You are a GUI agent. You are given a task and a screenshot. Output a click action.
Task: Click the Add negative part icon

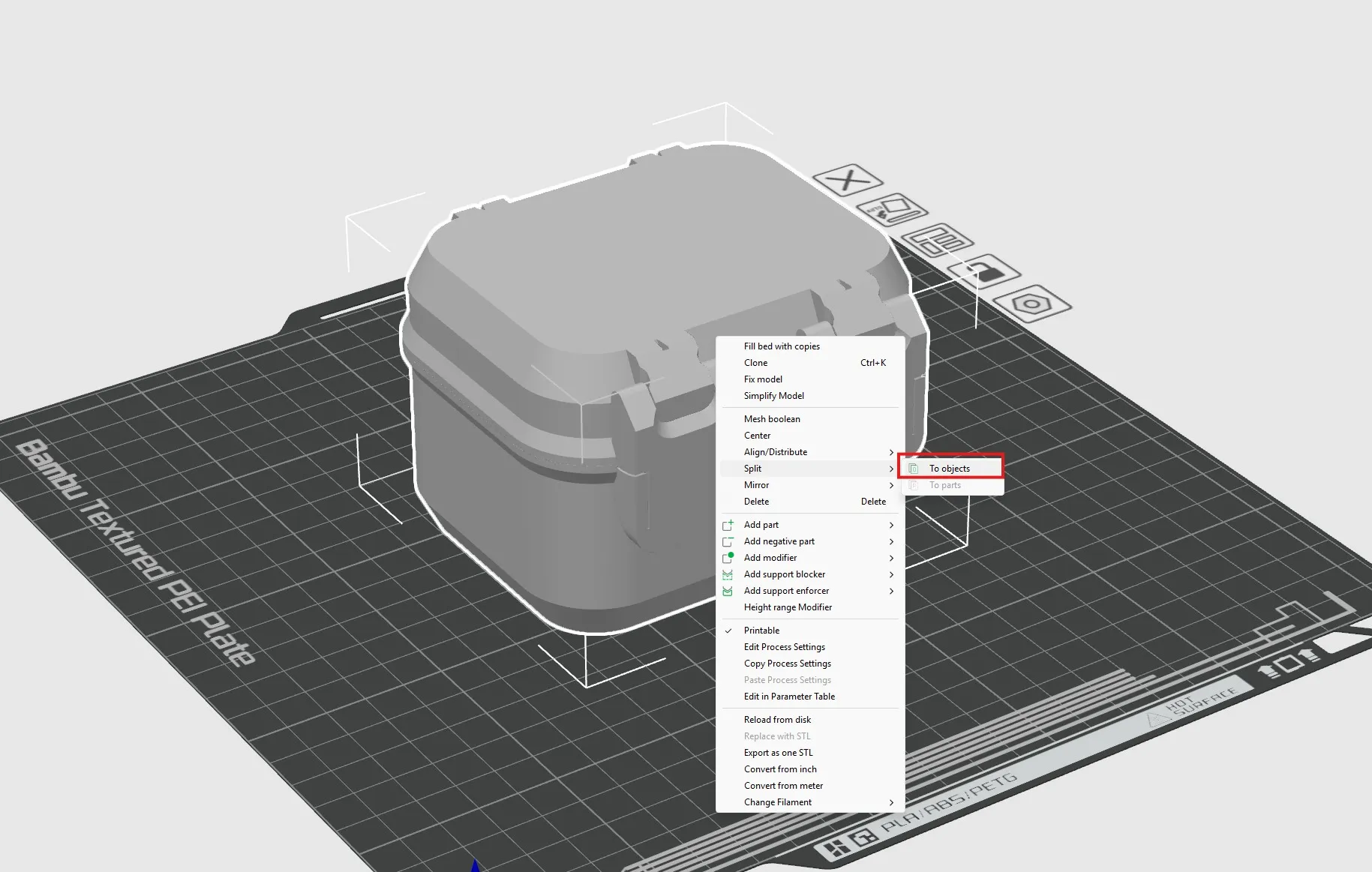click(x=728, y=541)
